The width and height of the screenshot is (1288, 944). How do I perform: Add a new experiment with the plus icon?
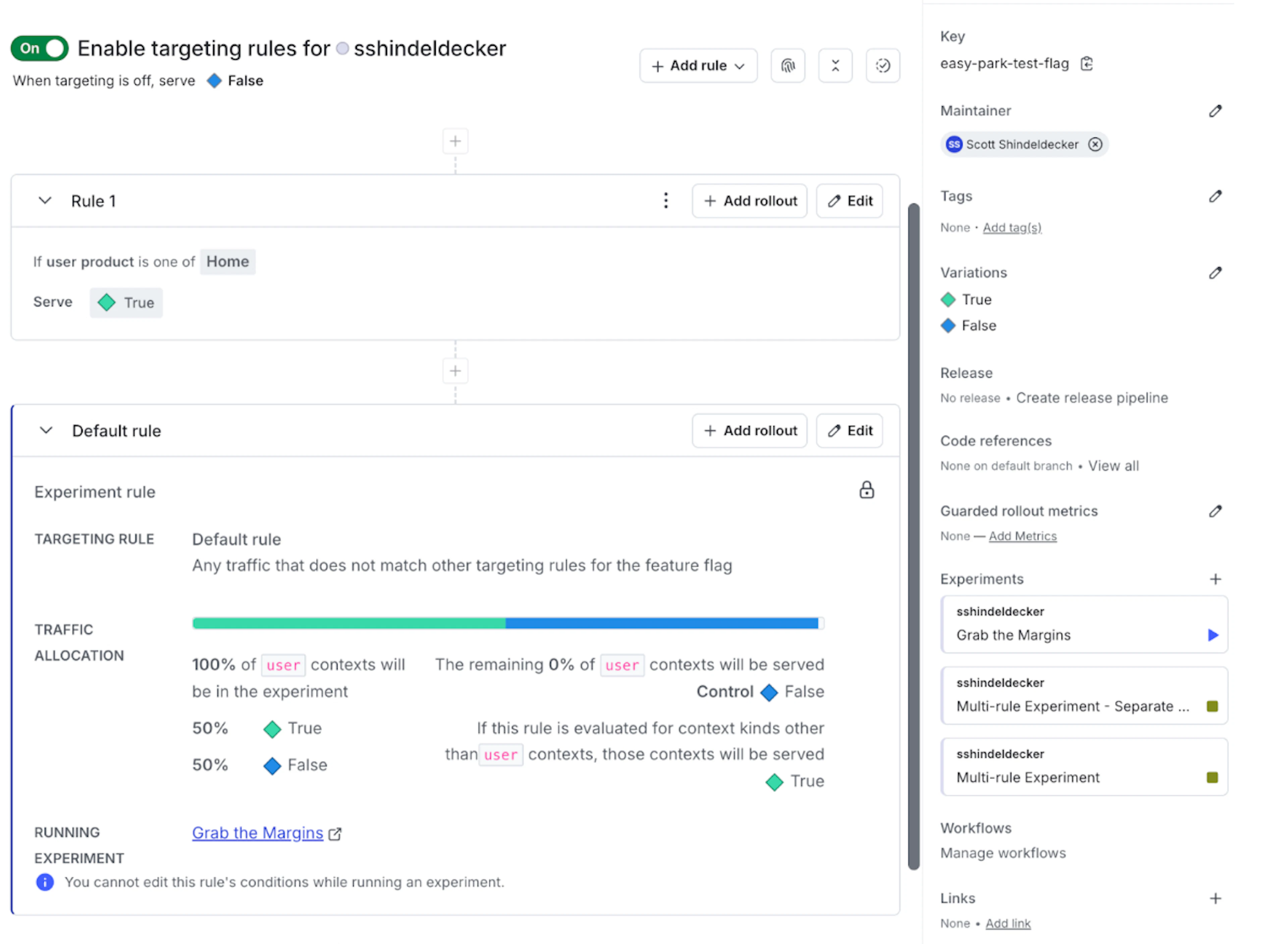[1216, 579]
